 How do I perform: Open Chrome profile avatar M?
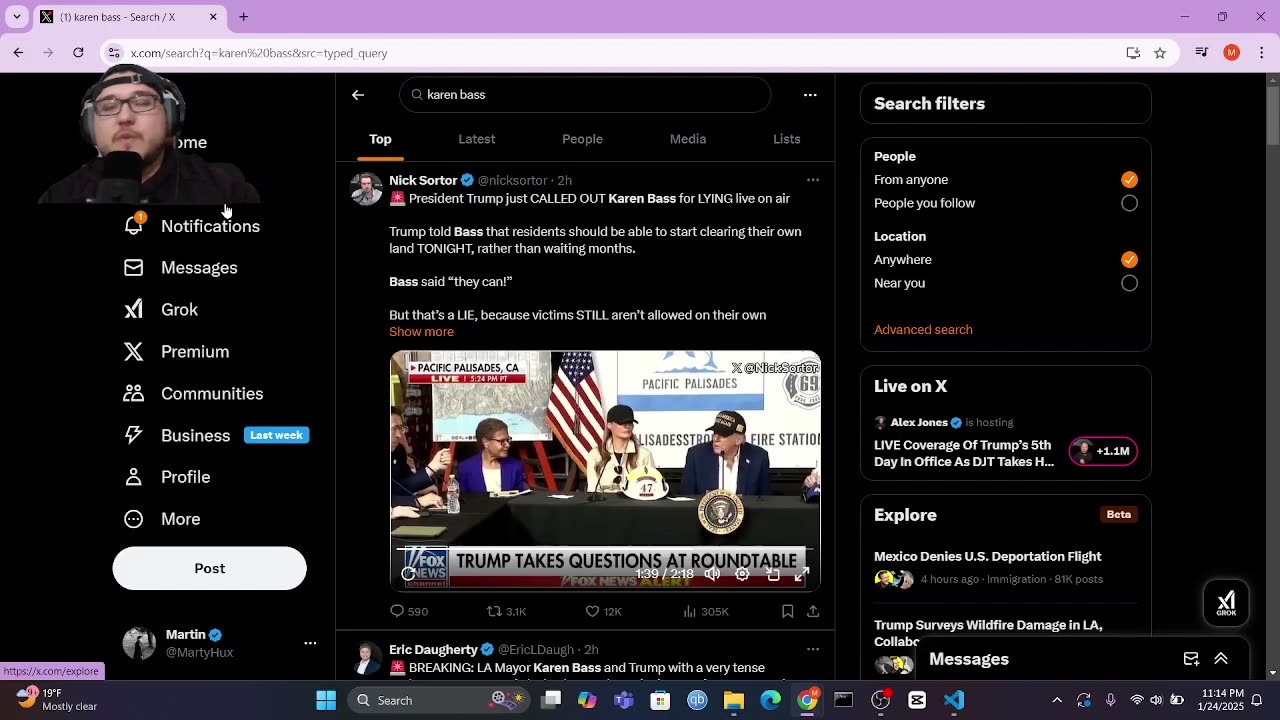click(x=1231, y=53)
